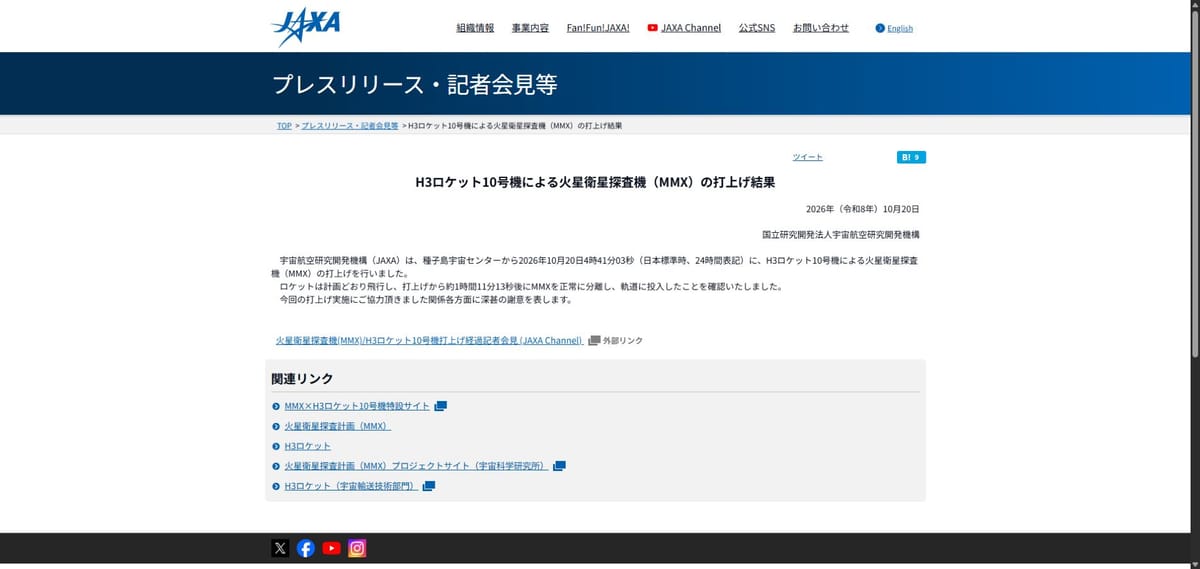Click YouTube icon beside JAXA Channel

pos(652,28)
